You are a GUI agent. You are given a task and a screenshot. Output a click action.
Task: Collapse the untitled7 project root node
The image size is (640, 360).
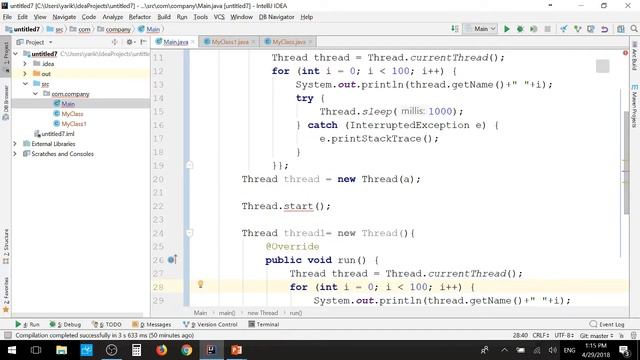pos(16,54)
